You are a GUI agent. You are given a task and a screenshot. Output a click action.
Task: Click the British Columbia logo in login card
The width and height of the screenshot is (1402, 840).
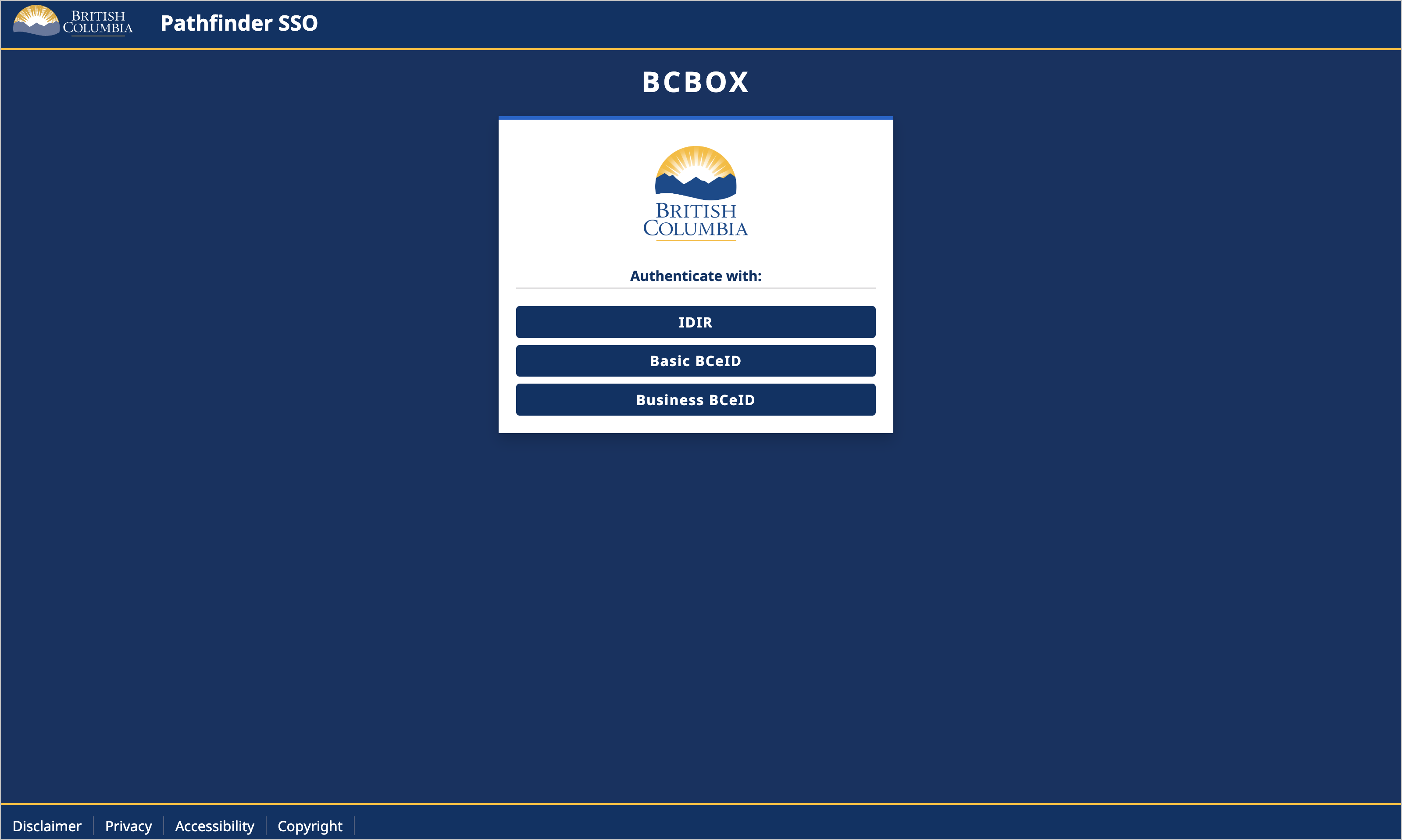click(696, 194)
